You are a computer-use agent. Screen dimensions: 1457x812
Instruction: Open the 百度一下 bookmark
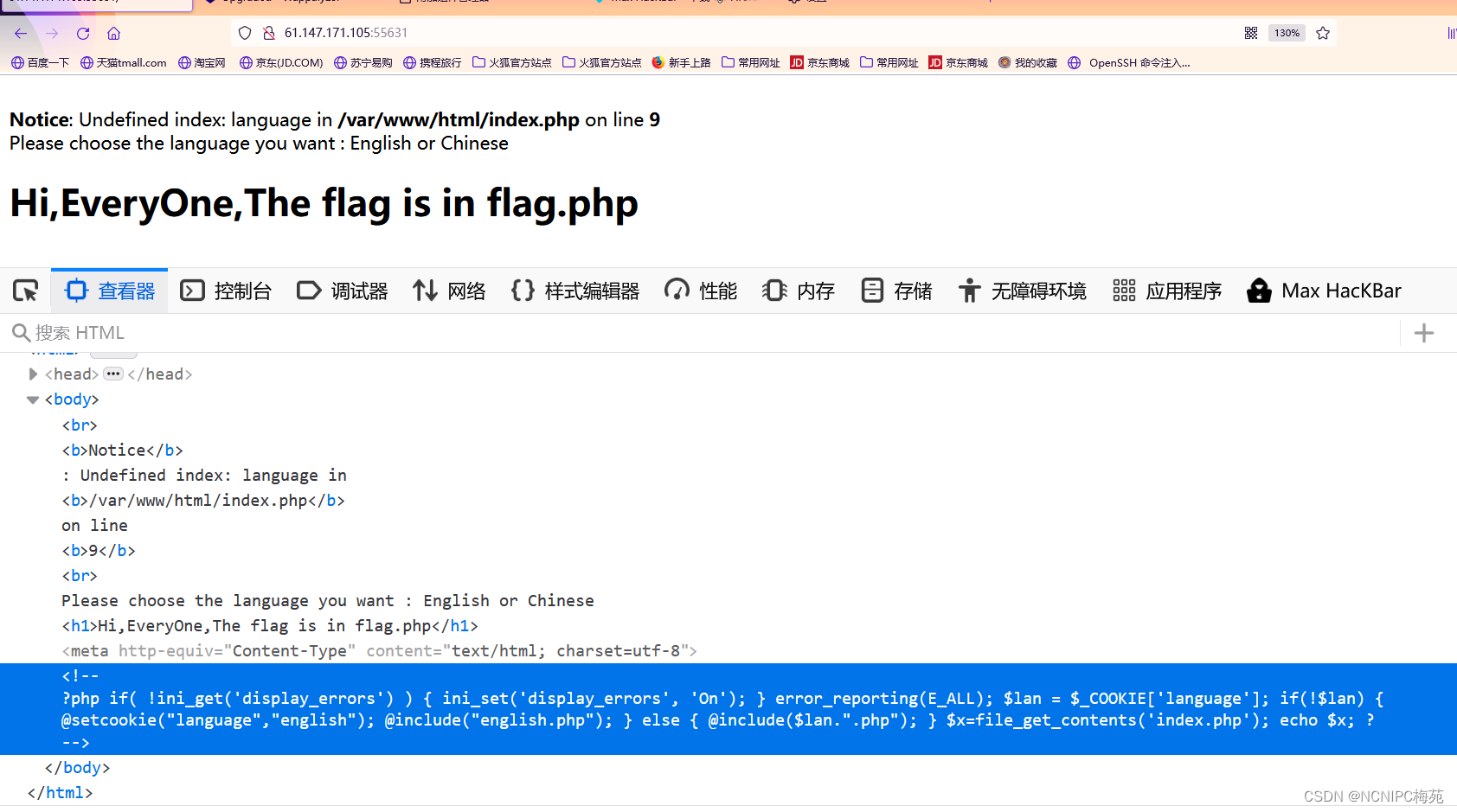(x=41, y=62)
